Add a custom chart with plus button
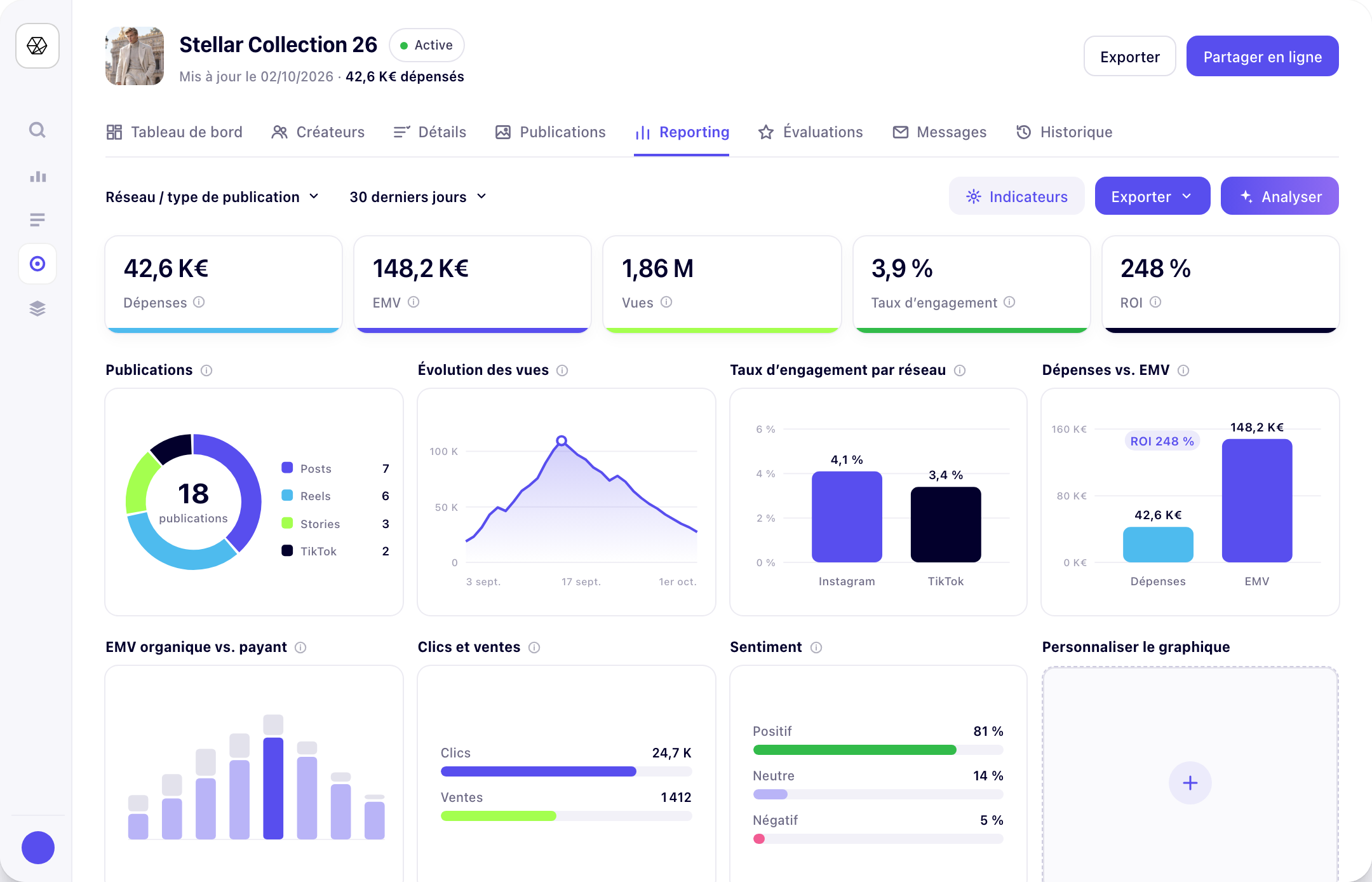This screenshot has width=1372, height=882. tap(1190, 783)
